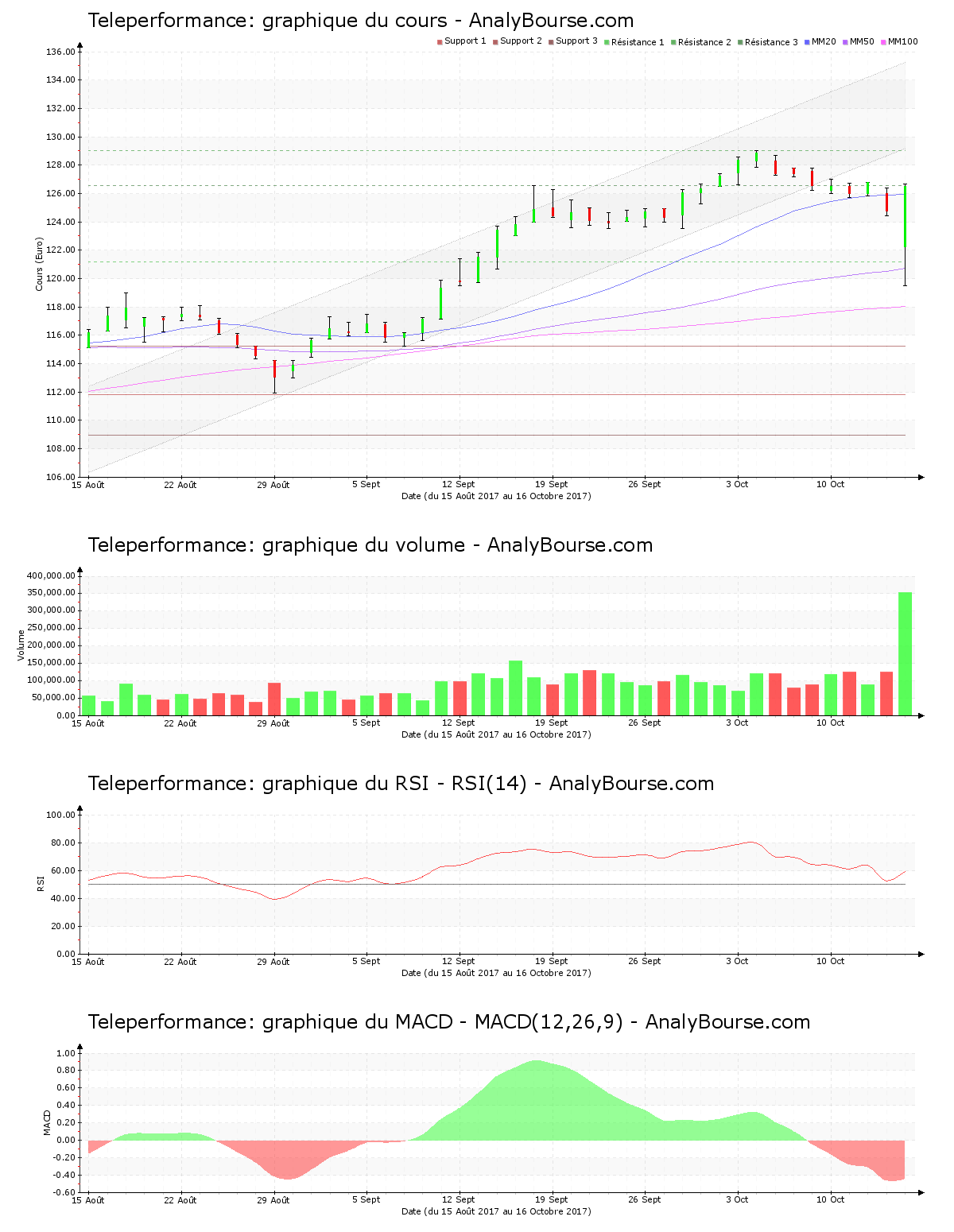Click the Support 2 legend entry

(518, 41)
